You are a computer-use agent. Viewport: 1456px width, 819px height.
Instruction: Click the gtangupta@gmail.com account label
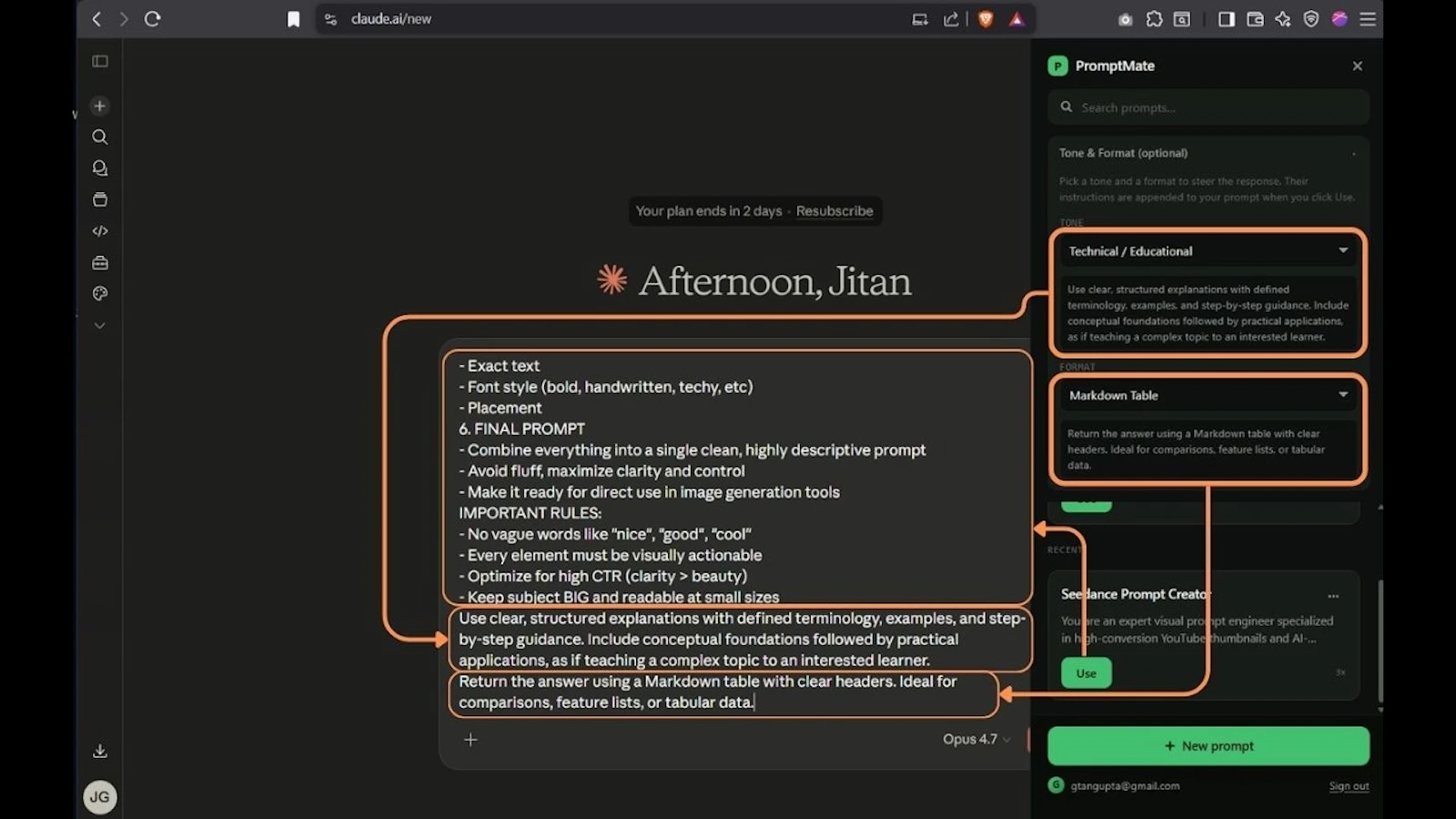pos(1125,786)
